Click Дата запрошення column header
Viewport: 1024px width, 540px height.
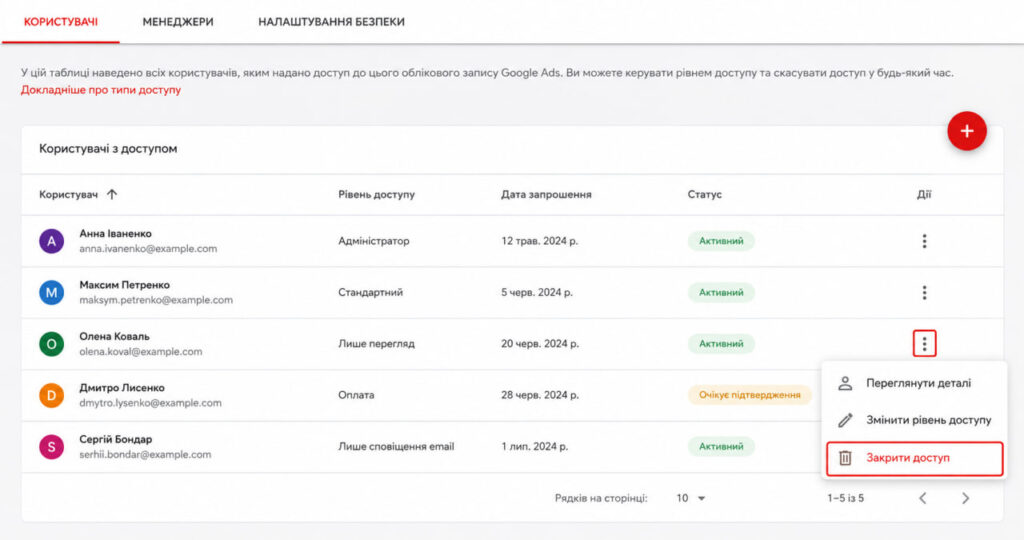coord(546,195)
